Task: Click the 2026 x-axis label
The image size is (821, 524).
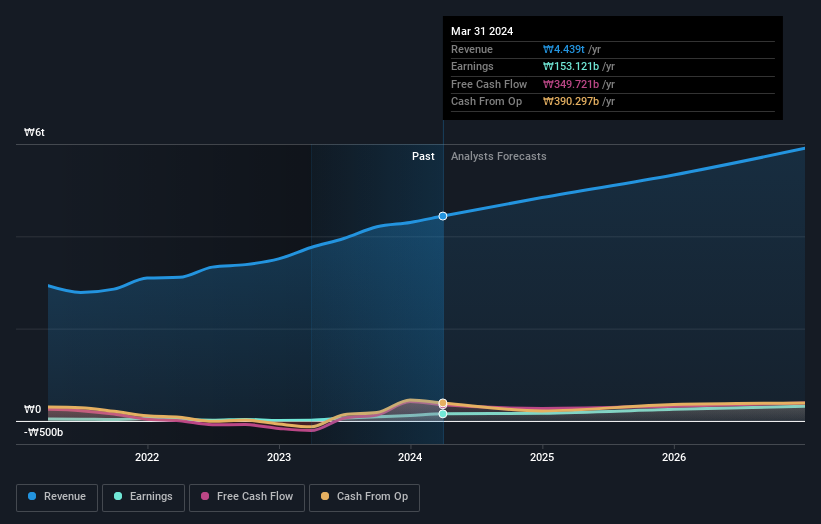Action: click(674, 457)
